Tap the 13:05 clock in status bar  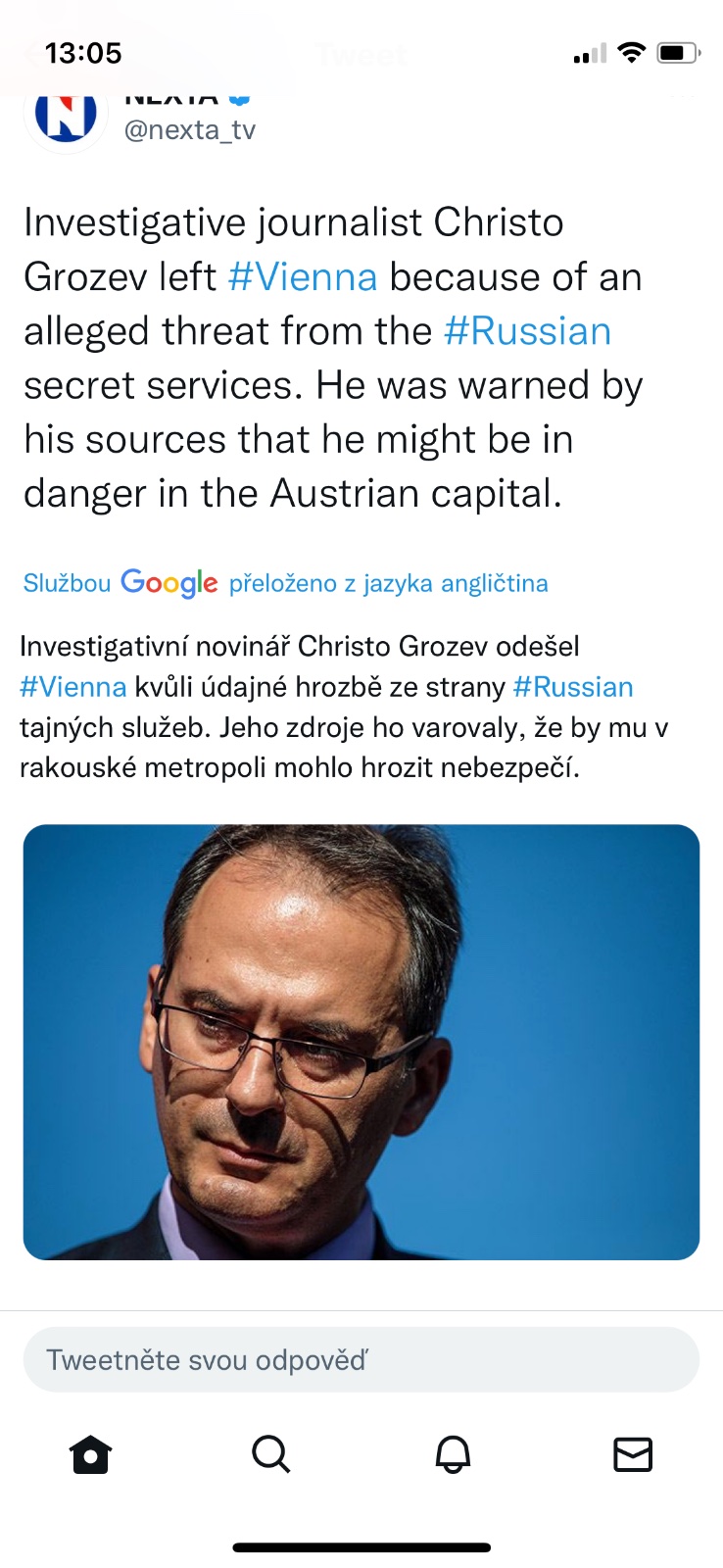[x=83, y=53]
